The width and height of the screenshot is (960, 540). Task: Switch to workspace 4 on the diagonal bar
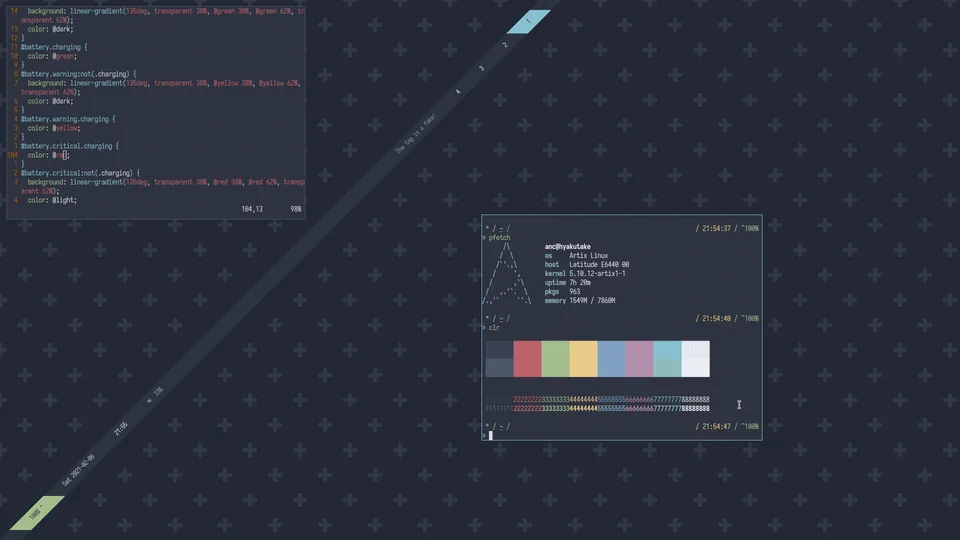coord(458,91)
